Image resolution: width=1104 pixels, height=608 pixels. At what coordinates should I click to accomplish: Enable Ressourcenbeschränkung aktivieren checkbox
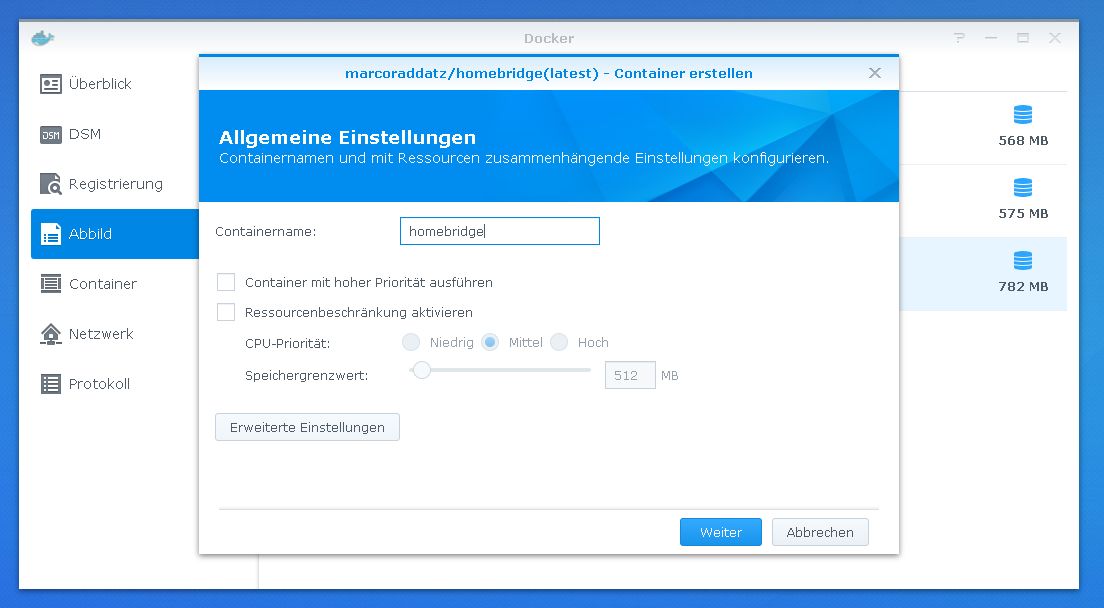point(226,312)
